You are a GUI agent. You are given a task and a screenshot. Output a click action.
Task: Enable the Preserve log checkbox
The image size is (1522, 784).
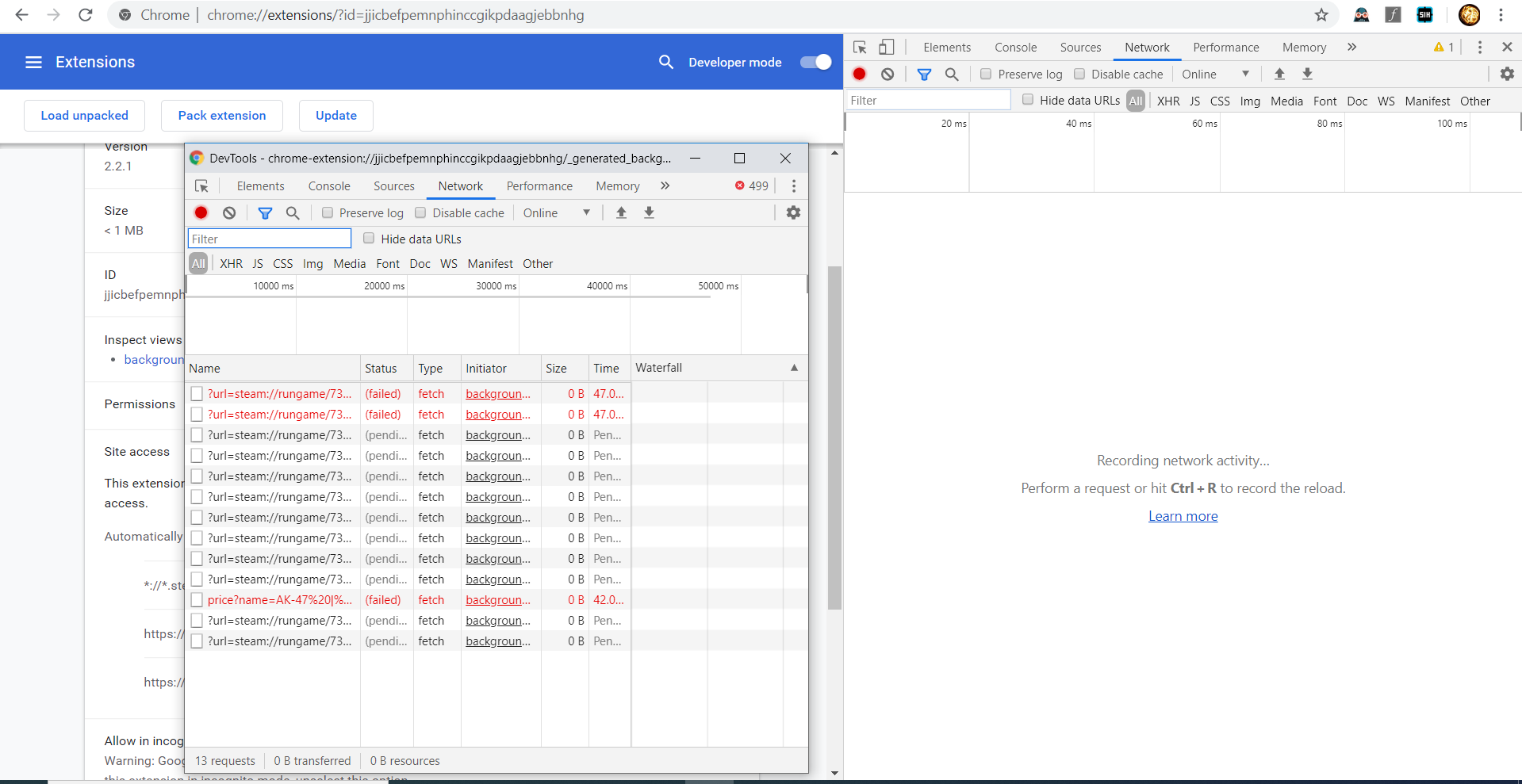[327, 212]
